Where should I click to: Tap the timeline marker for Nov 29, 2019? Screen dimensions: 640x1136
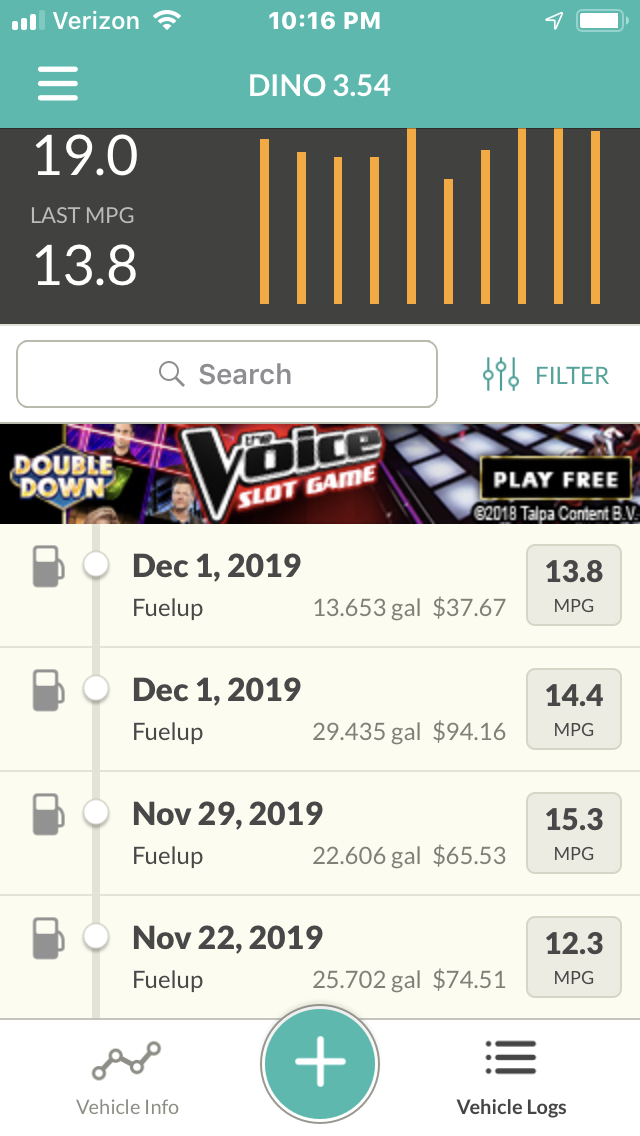pyautogui.click(x=96, y=812)
